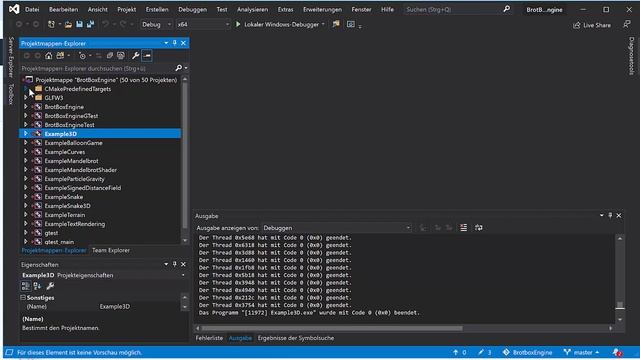Select the ExampleParticleGravity project
Viewport: 640px width, 360px height.
point(74,179)
